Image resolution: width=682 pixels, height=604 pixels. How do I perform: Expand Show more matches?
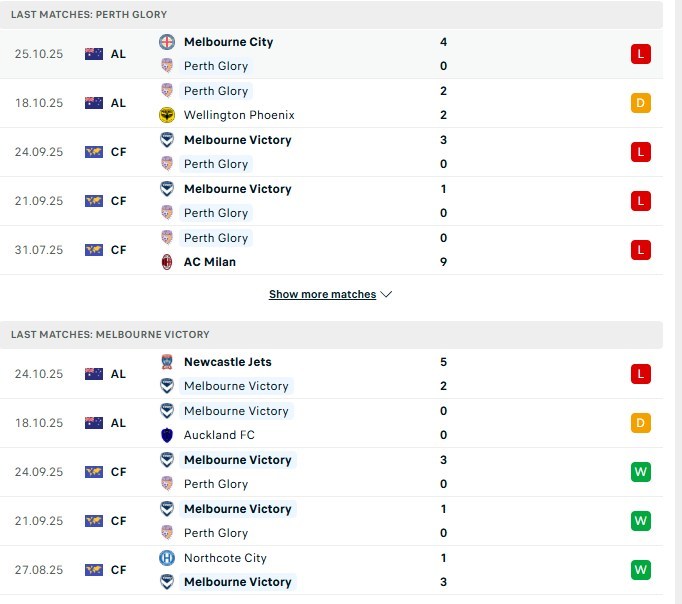point(322,295)
